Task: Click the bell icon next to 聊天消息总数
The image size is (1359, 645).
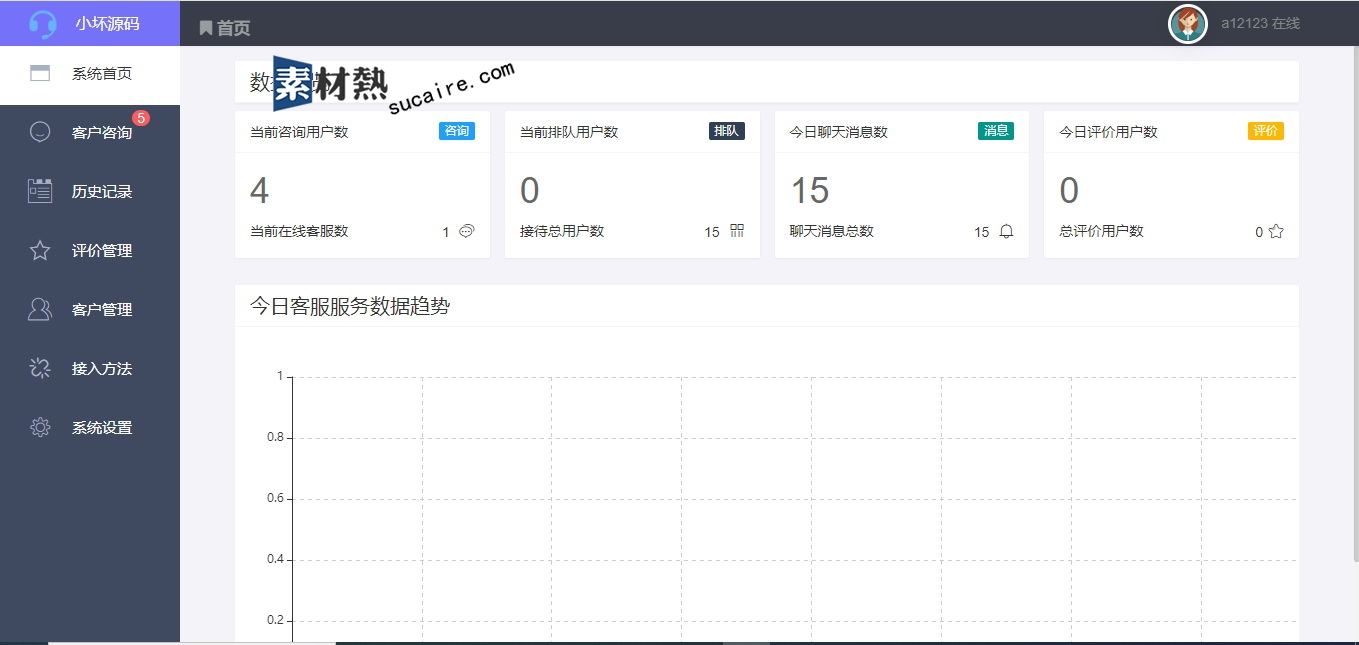Action: [x=1006, y=231]
